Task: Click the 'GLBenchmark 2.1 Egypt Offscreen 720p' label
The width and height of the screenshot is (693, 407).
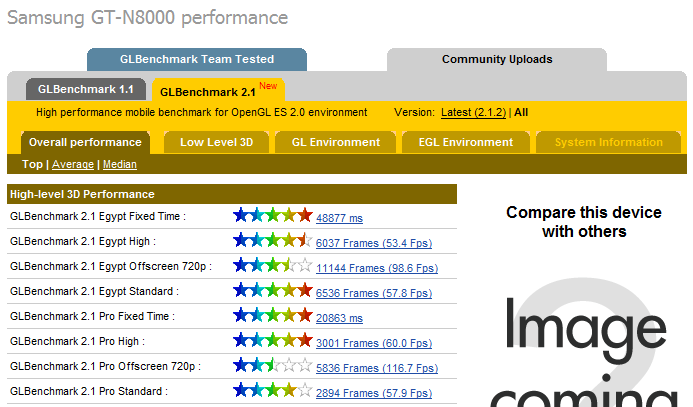Action: [110, 266]
